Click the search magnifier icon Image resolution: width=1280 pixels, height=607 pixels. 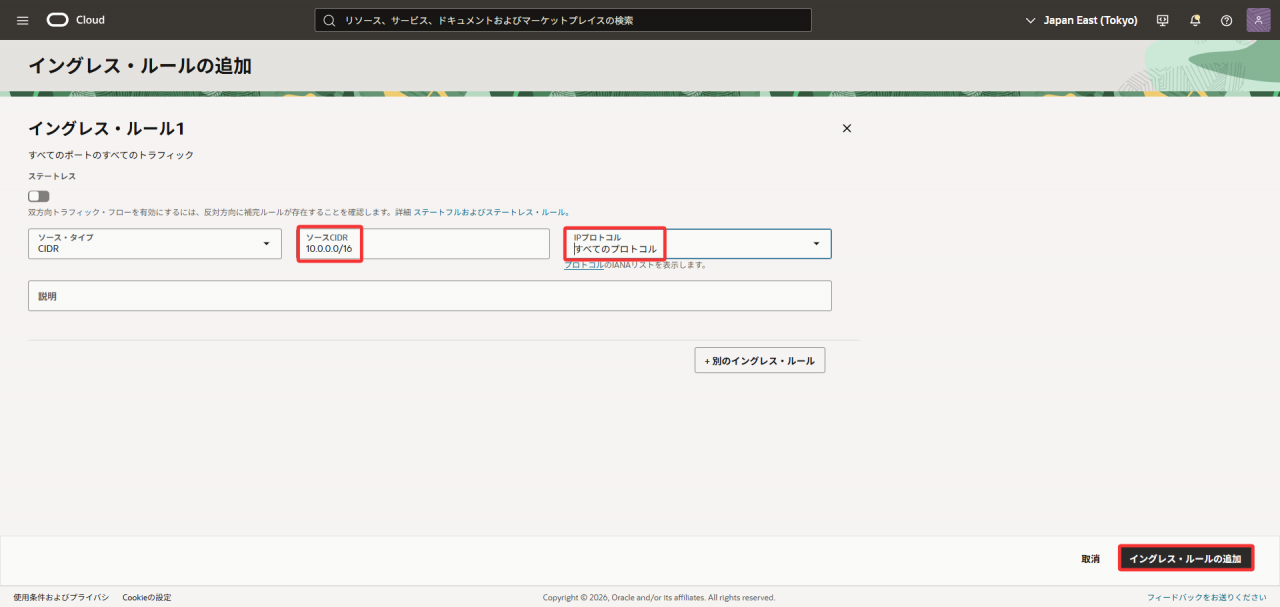pos(328,20)
